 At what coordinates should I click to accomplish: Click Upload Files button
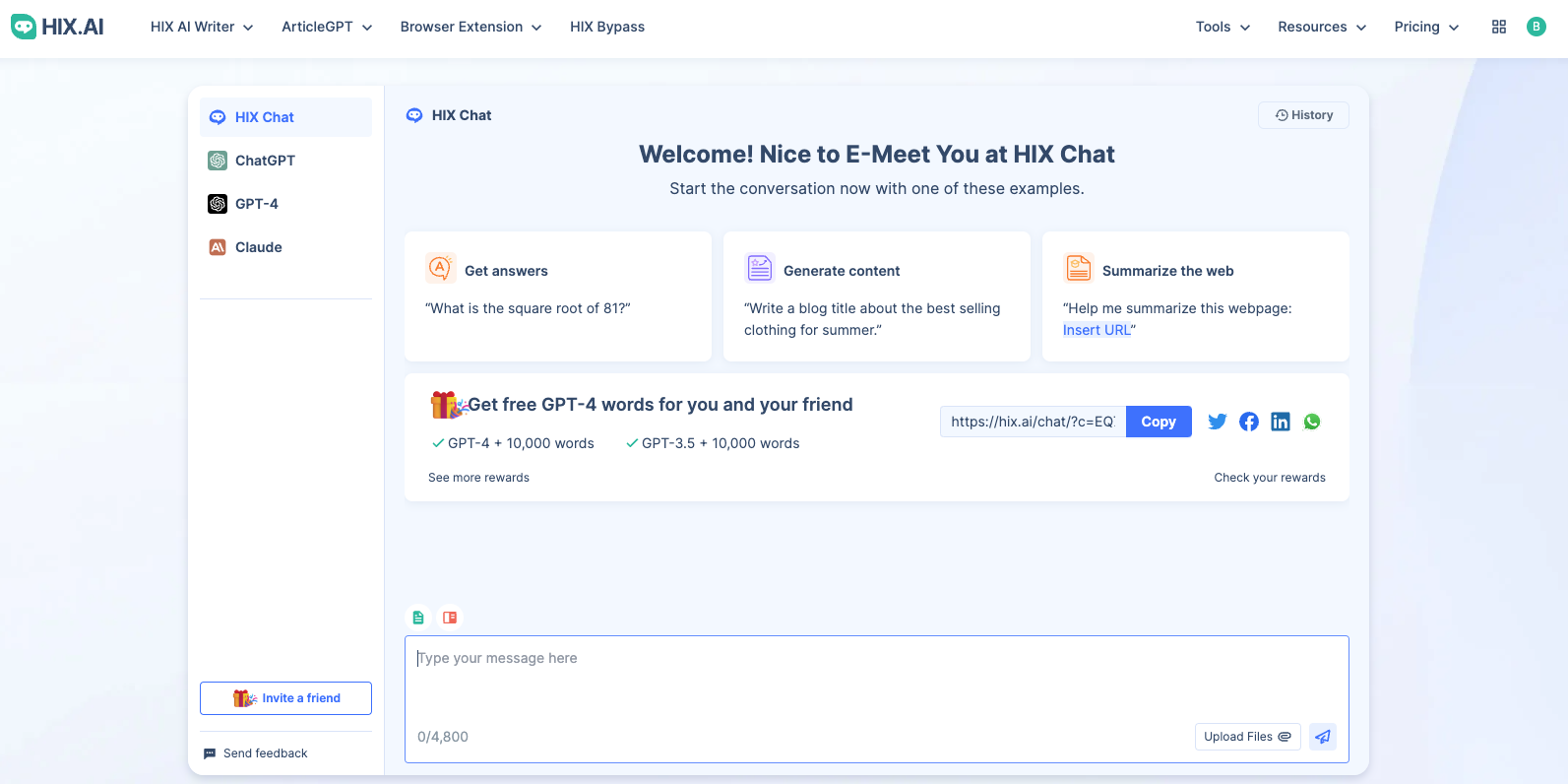coord(1248,737)
